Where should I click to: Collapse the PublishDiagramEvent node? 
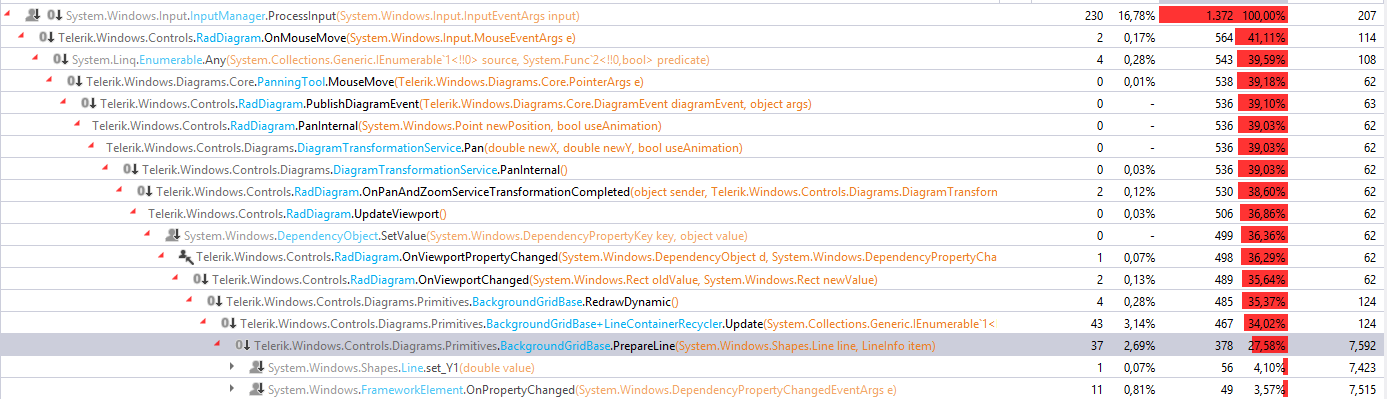click(64, 102)
